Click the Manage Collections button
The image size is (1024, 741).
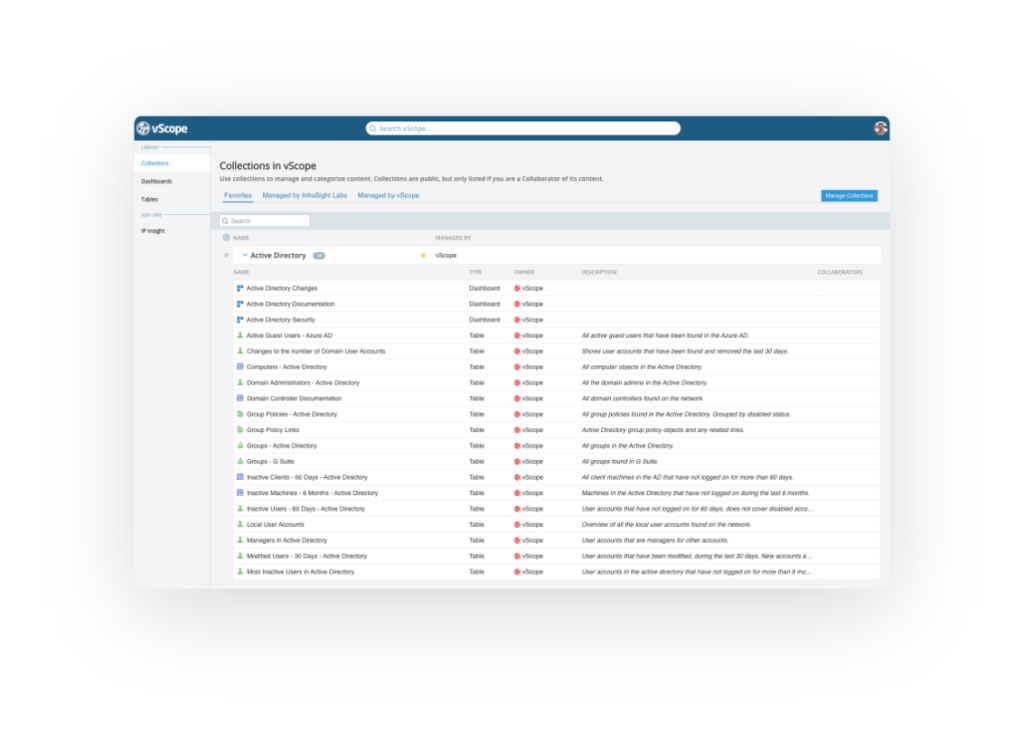[848, 195]
